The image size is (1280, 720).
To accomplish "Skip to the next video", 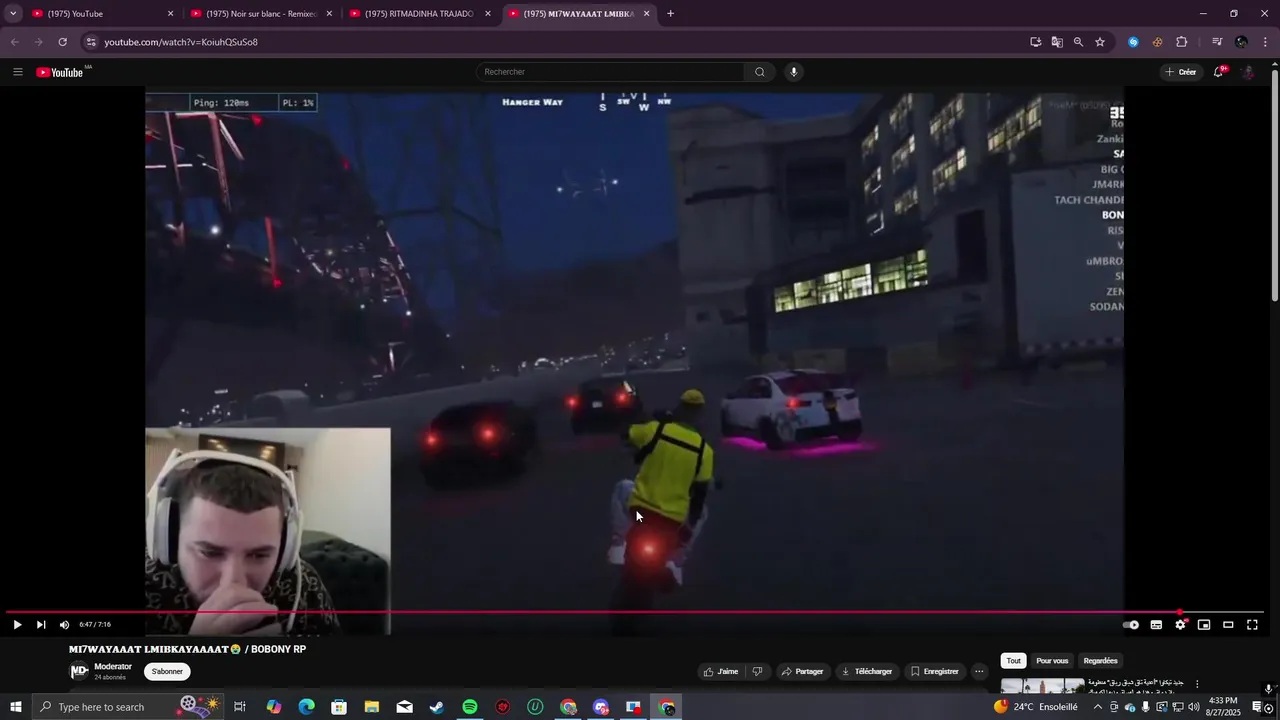I will pos(41,625).
